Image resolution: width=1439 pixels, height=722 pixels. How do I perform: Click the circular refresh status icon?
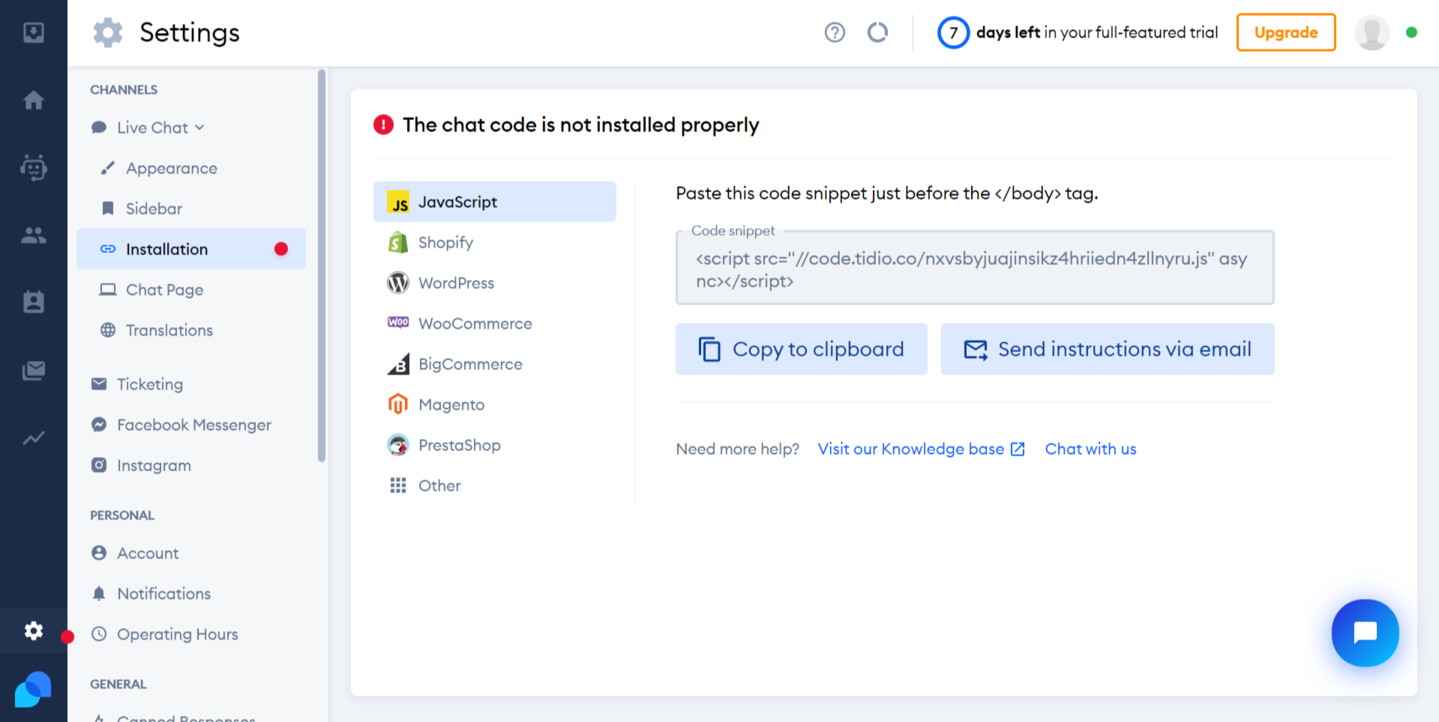(x=878, y=32)
